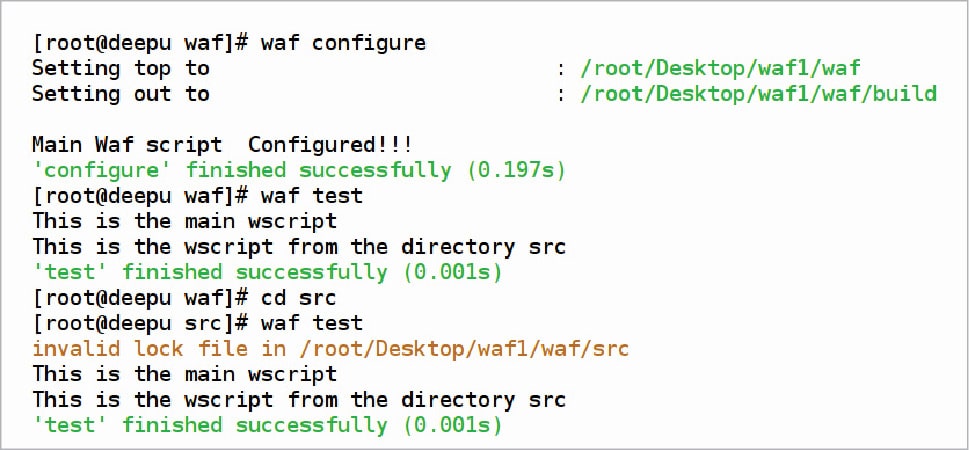The image size is (969, 450).
Task: Click the "Setting top to" label
Action: [x=120, y=68]
